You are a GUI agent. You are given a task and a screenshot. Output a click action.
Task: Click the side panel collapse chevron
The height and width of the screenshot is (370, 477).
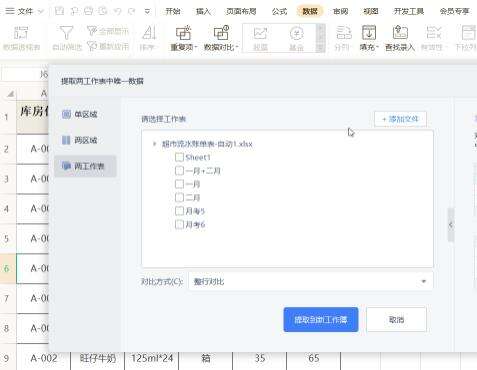[x=451, y=225]
